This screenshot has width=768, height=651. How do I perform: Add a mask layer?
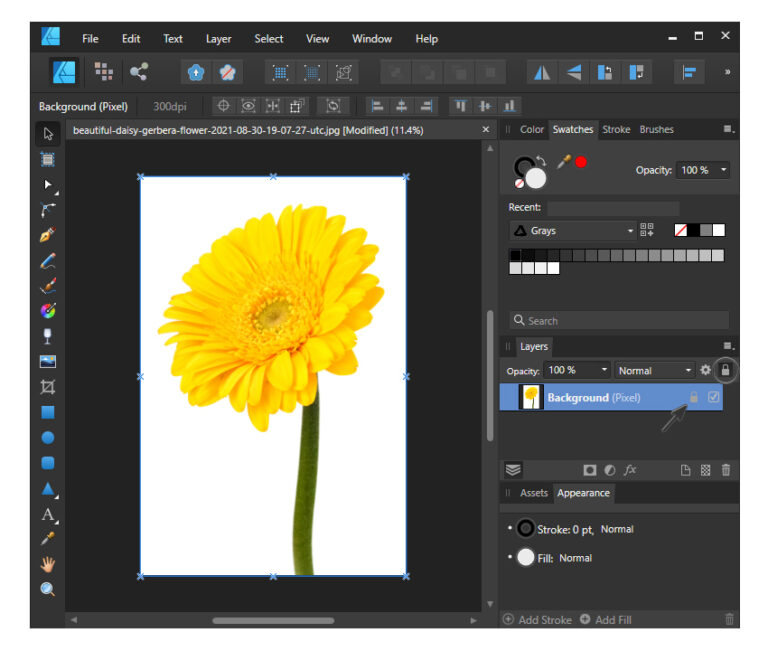pyautogui.click(x=590, y=470)
